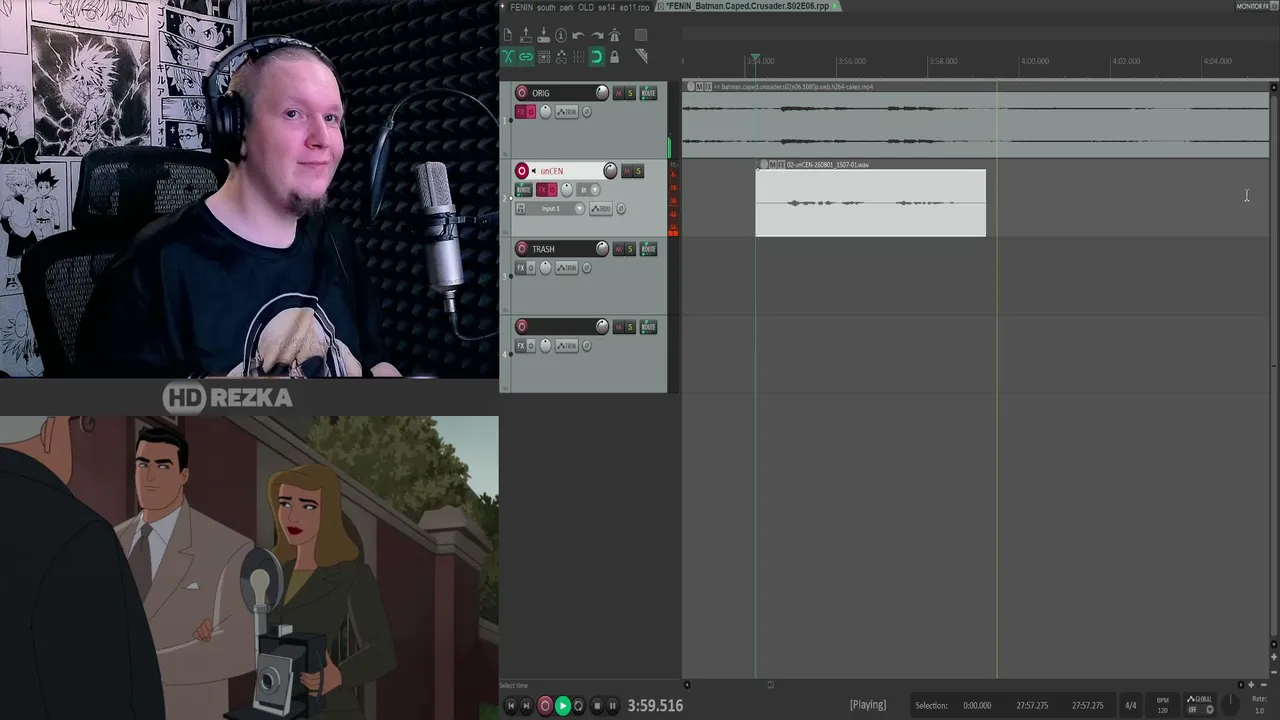Toggle grid lines icon
1280x720 pixels.
[x=578, y=57]
